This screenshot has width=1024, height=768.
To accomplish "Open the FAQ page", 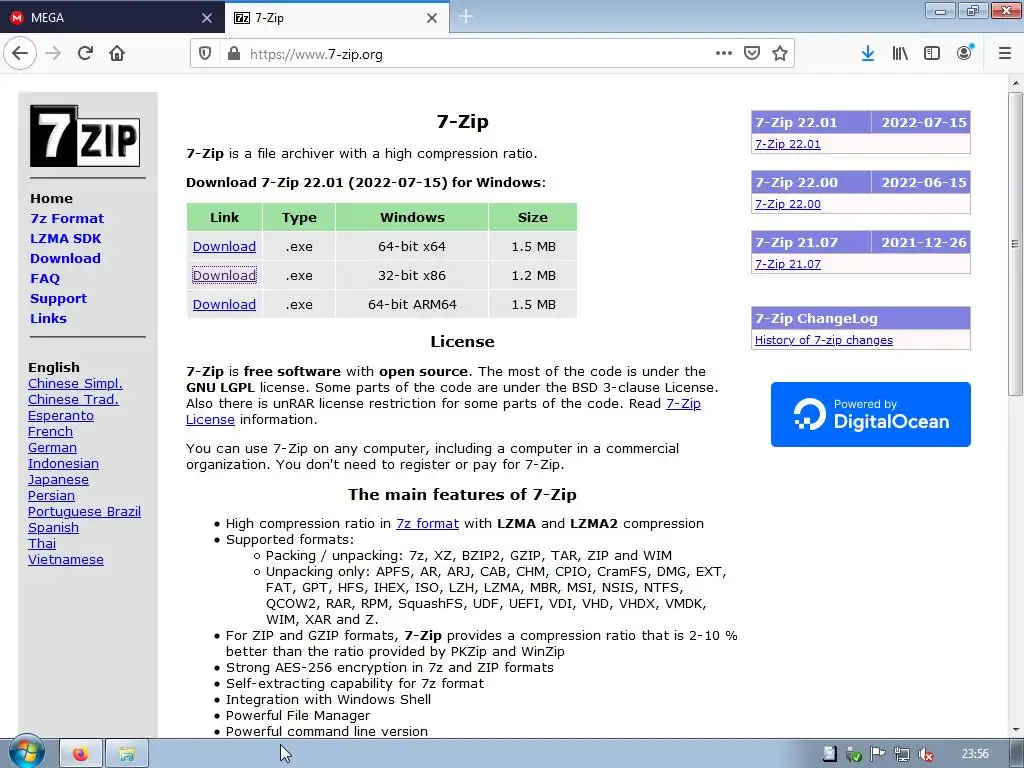I will [x=45, y=279].
